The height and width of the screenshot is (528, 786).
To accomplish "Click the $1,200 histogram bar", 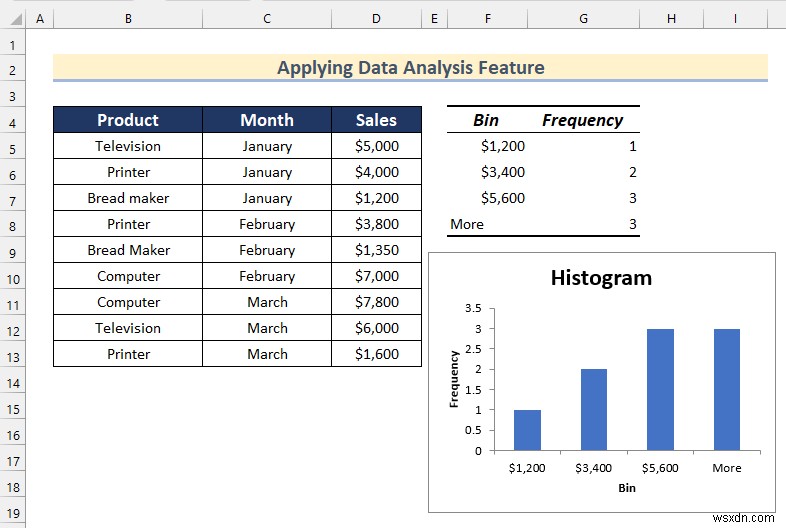I will pyautogui.click(x=527, y=430).
